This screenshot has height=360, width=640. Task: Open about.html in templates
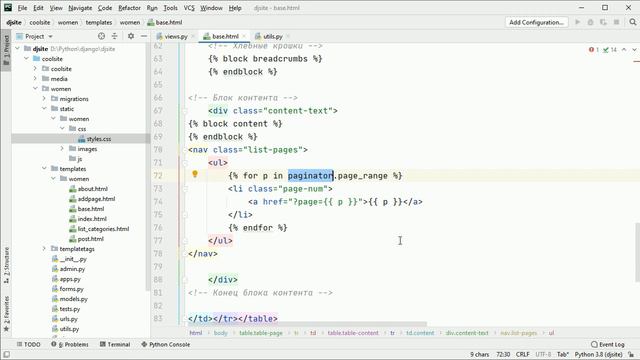[92, 189]
